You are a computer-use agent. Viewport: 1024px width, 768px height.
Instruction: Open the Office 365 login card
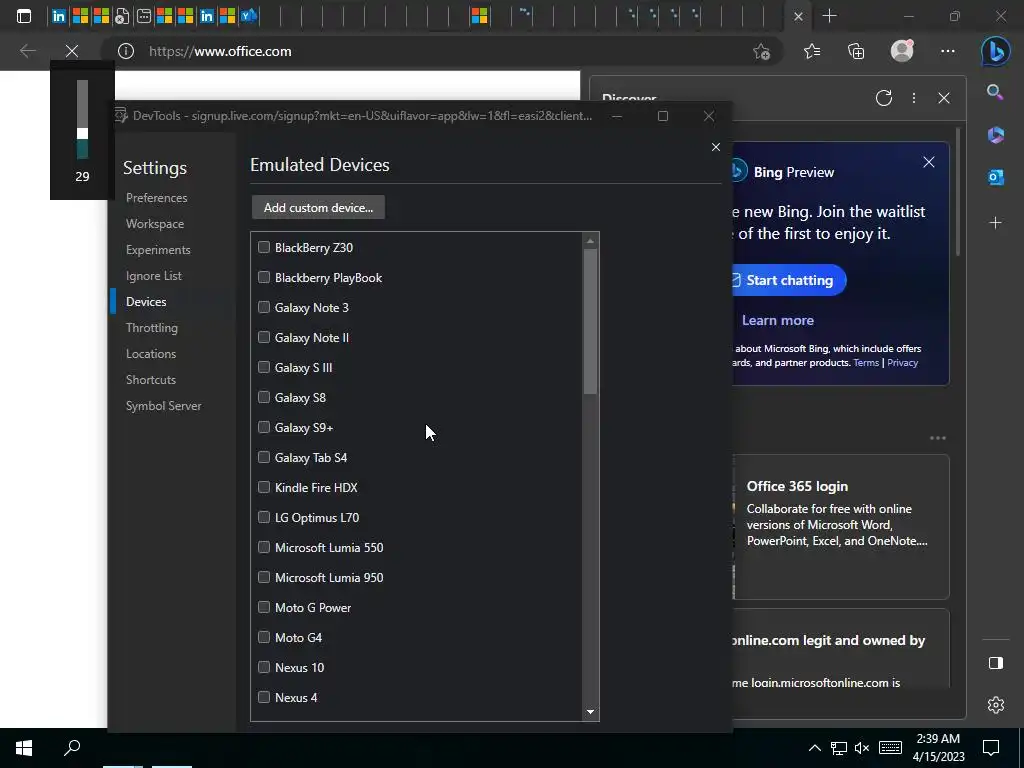pos(841,526)
